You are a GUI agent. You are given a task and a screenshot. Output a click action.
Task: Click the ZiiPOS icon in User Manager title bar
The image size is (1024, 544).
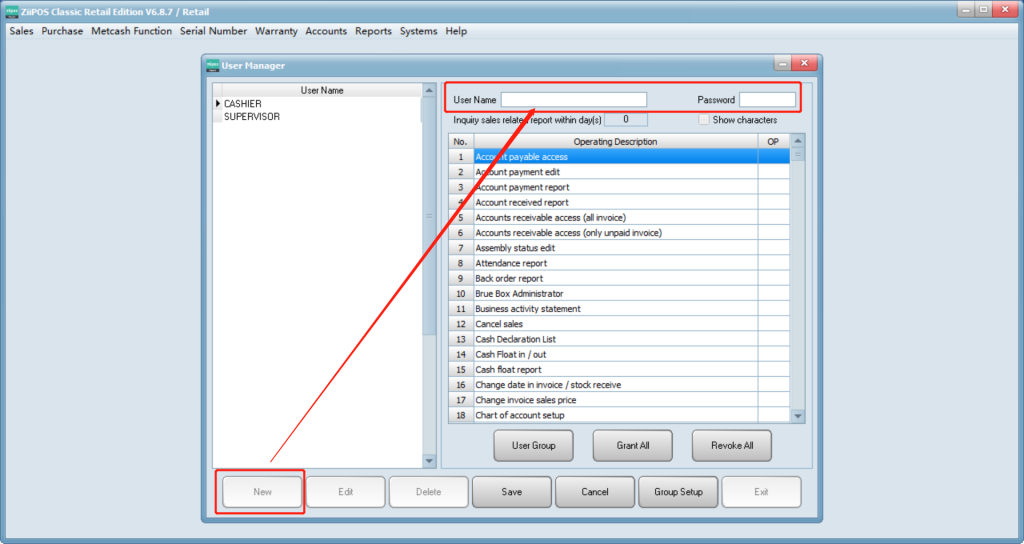[212, 66]
